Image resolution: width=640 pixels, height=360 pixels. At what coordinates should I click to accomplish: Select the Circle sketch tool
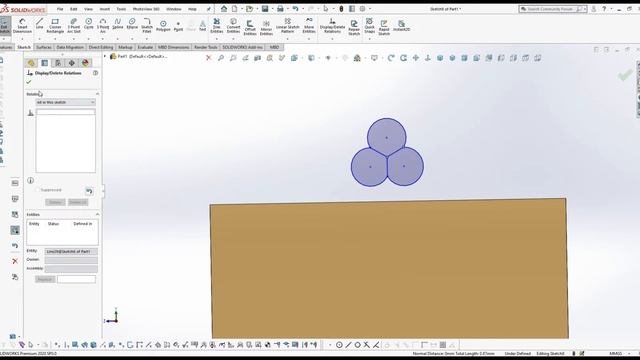[x=89, y=24]
